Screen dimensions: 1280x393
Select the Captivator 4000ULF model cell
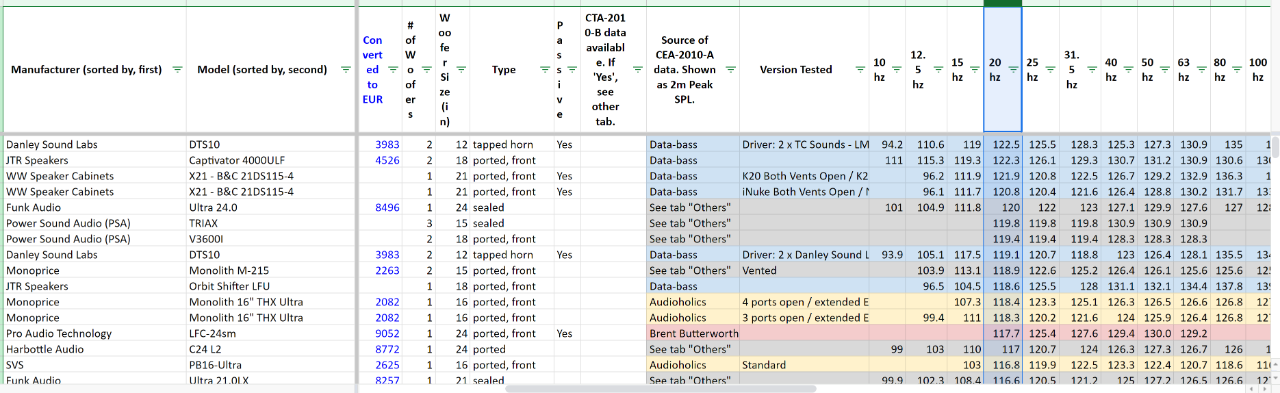236,160
